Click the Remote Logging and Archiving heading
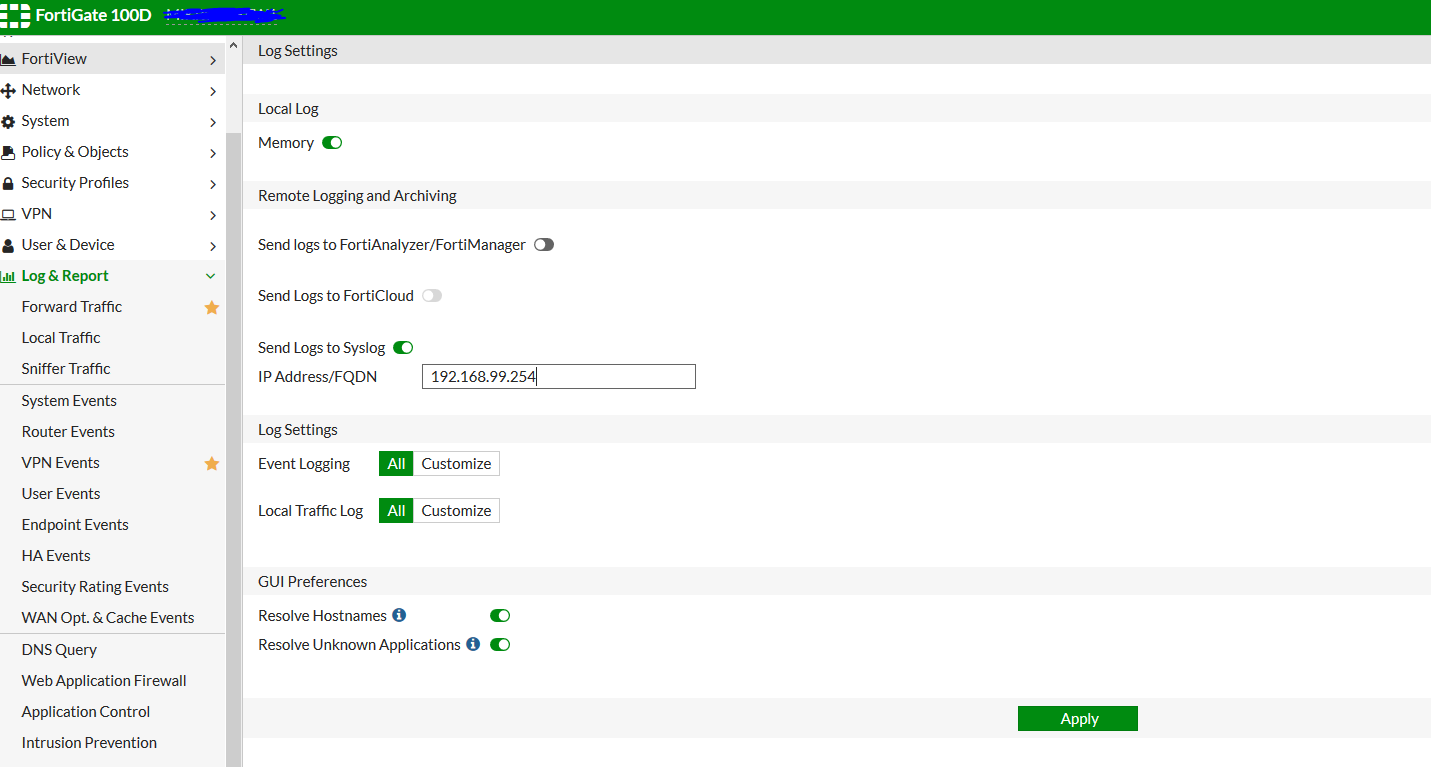Image resolution: width=1431 pixels, height=767 pixels. 357,196
